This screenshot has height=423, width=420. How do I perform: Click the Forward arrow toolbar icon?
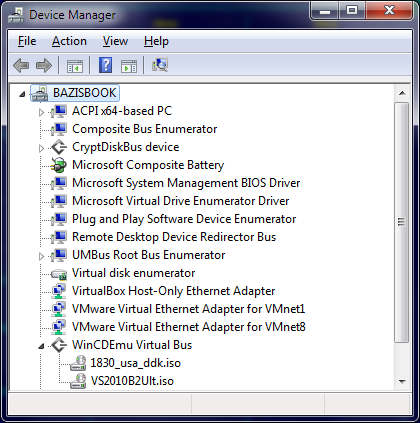point(44,65)
